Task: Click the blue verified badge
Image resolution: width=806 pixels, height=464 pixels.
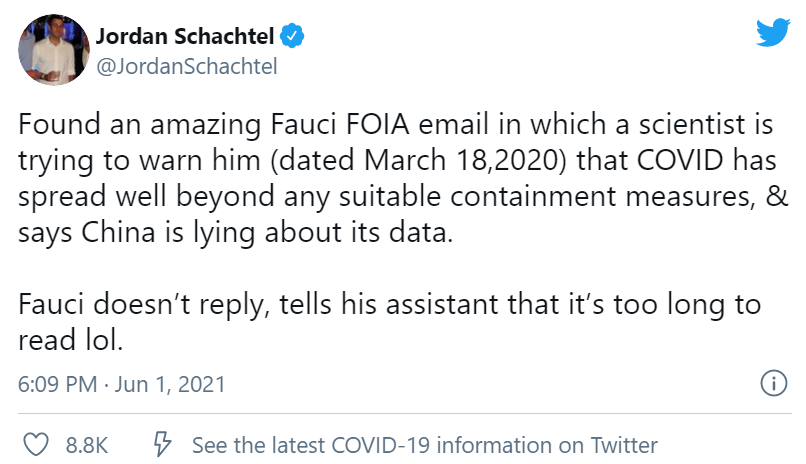Action: tap(291, 37)
